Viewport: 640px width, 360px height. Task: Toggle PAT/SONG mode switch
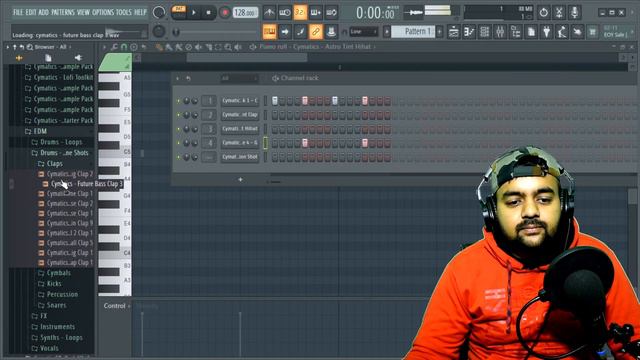178,12
